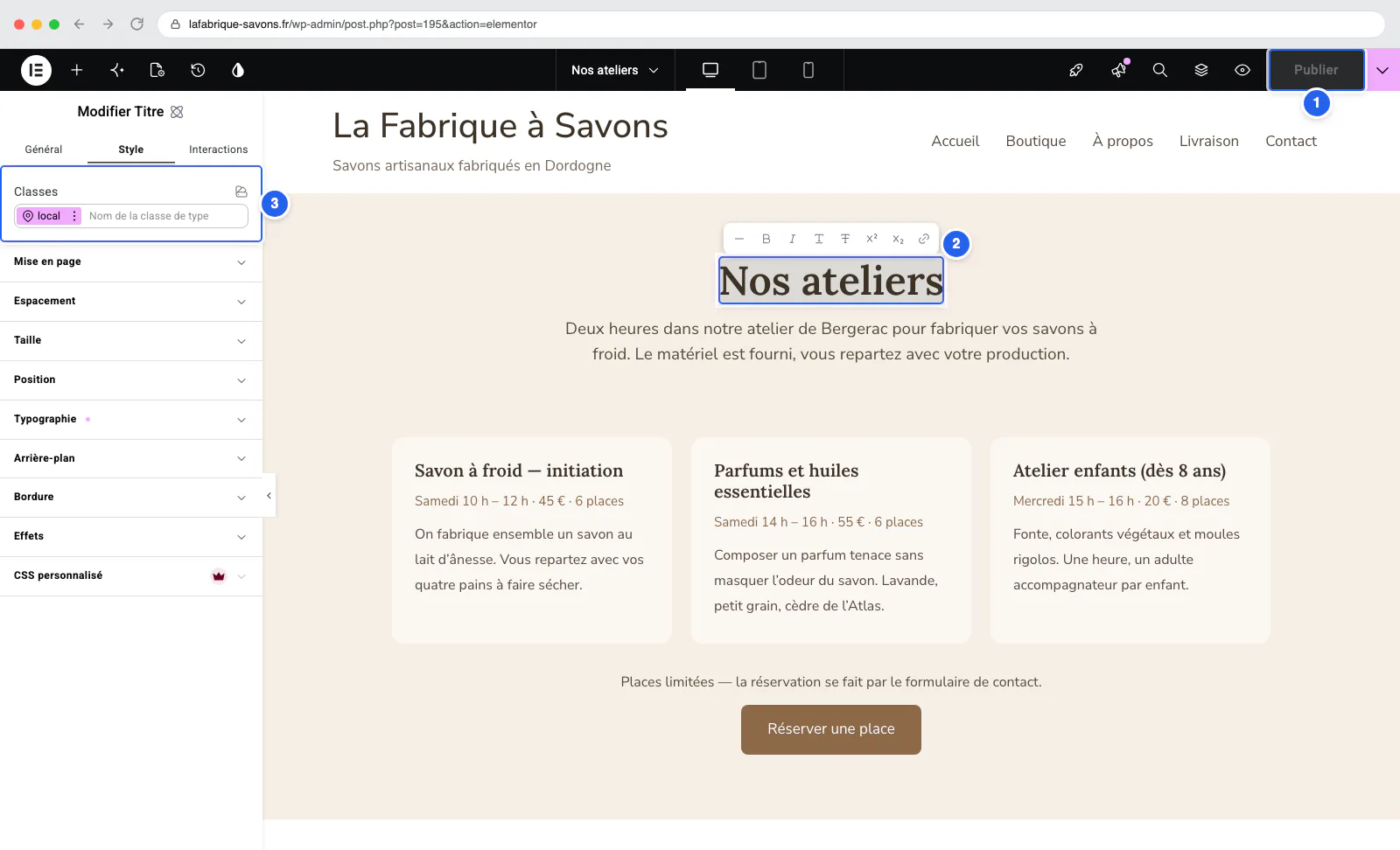Open the revision history icon
This screenshot has height=850, width=1400.
tap(198, 70)
